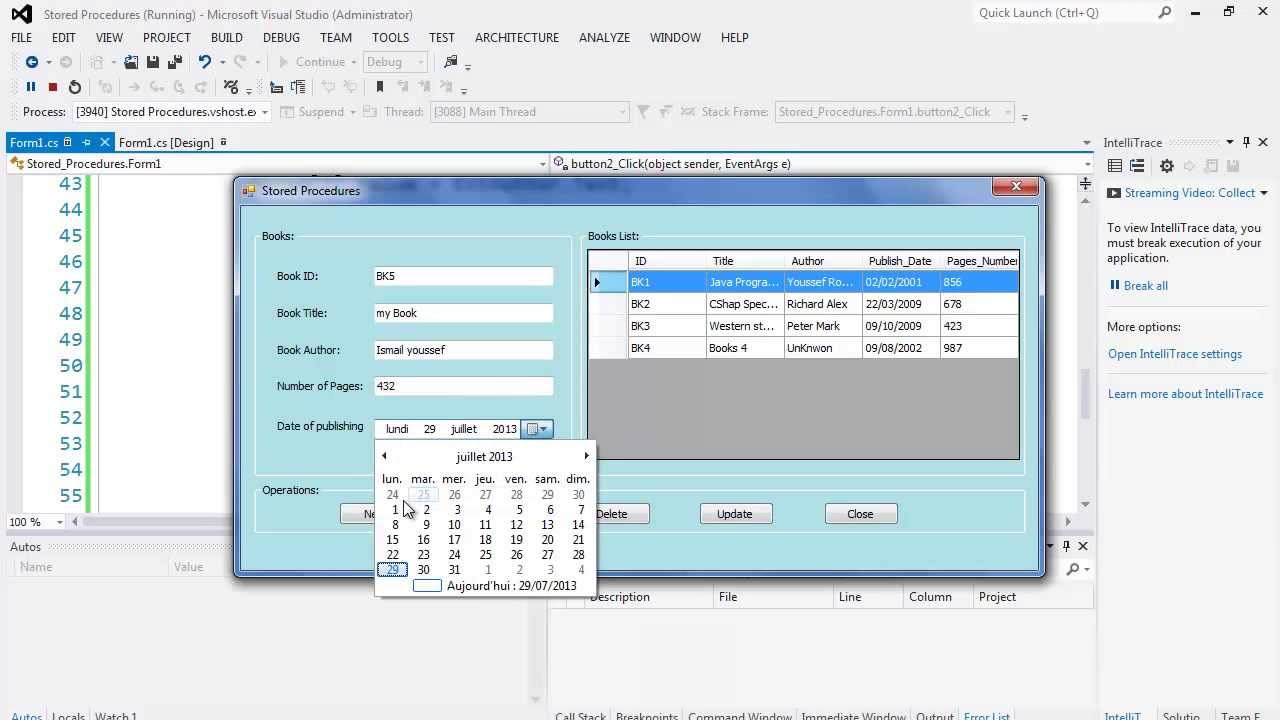This screenshot has height=720, width=1280.
Task: Open the ANALYZE menu
Action: pos(604,37)
